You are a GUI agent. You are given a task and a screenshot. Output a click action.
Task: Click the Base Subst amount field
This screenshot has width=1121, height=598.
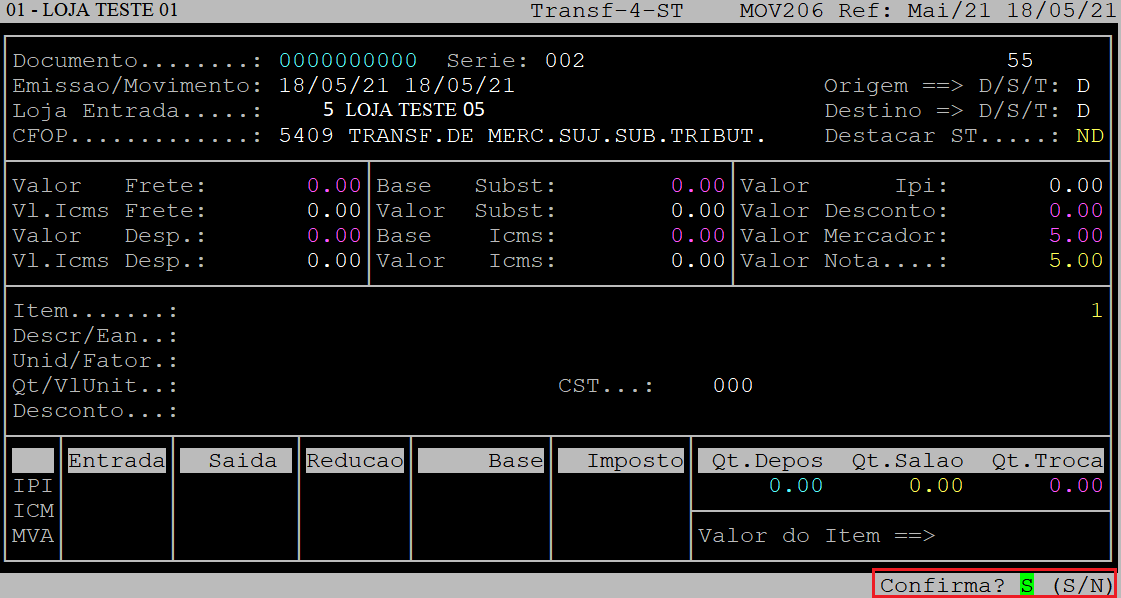click(x=697, y=186)
